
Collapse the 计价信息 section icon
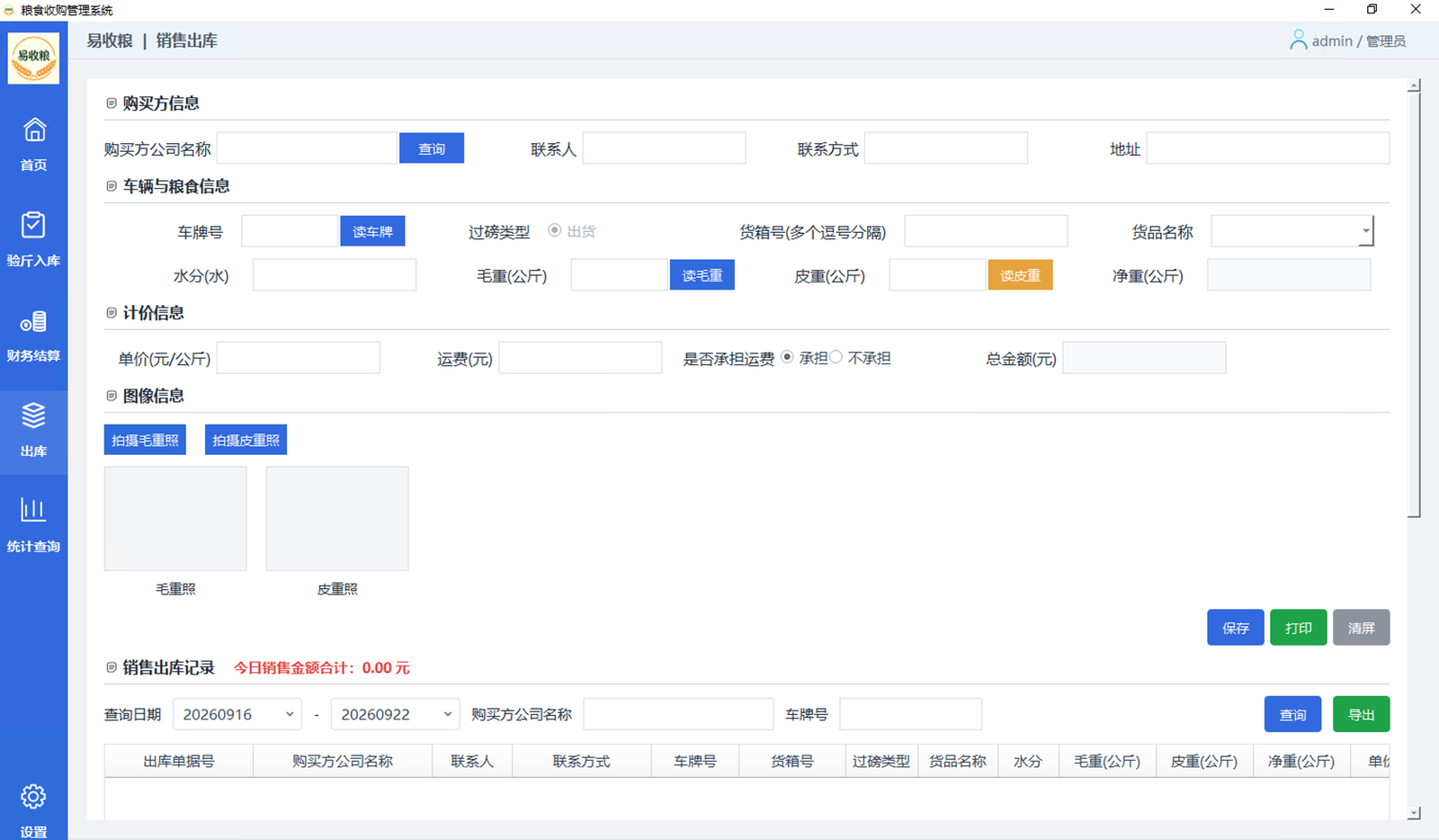click(x=112, y=313)
